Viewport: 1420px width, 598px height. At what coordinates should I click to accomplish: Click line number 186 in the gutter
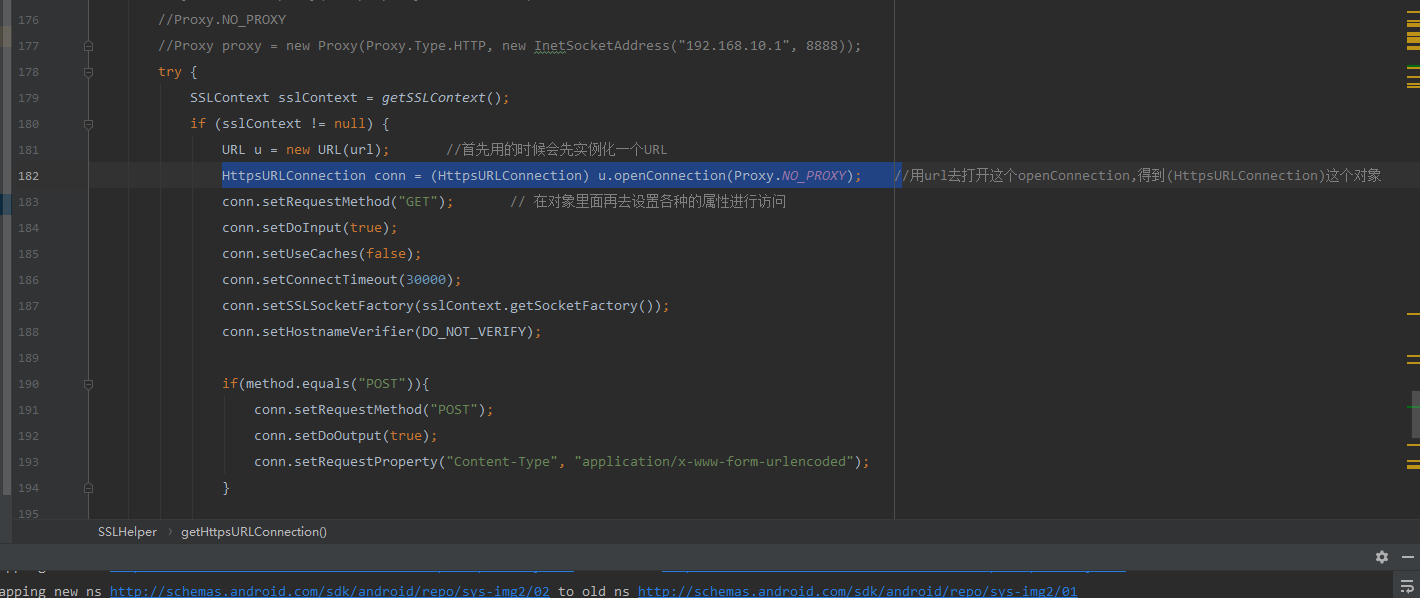[x=28, y=280]
